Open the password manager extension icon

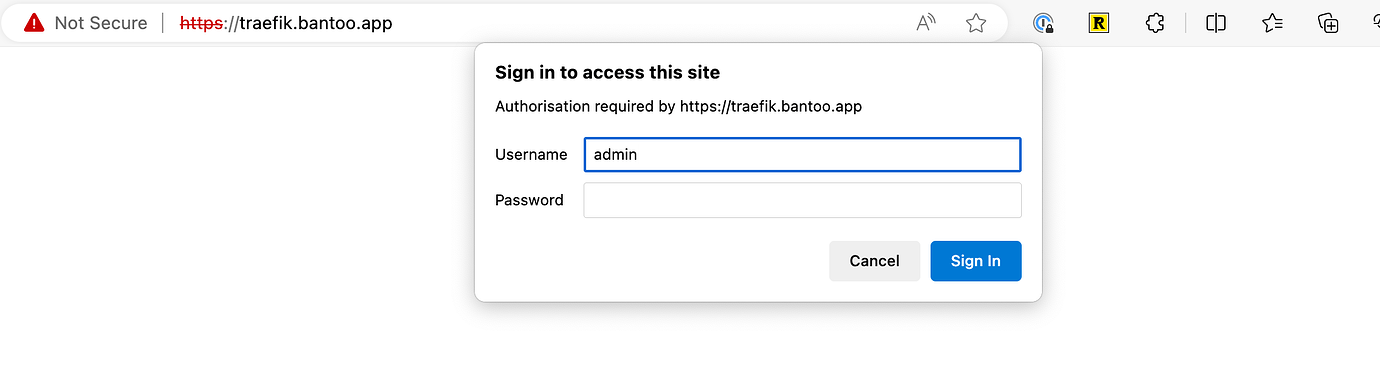coord(1044,23)
